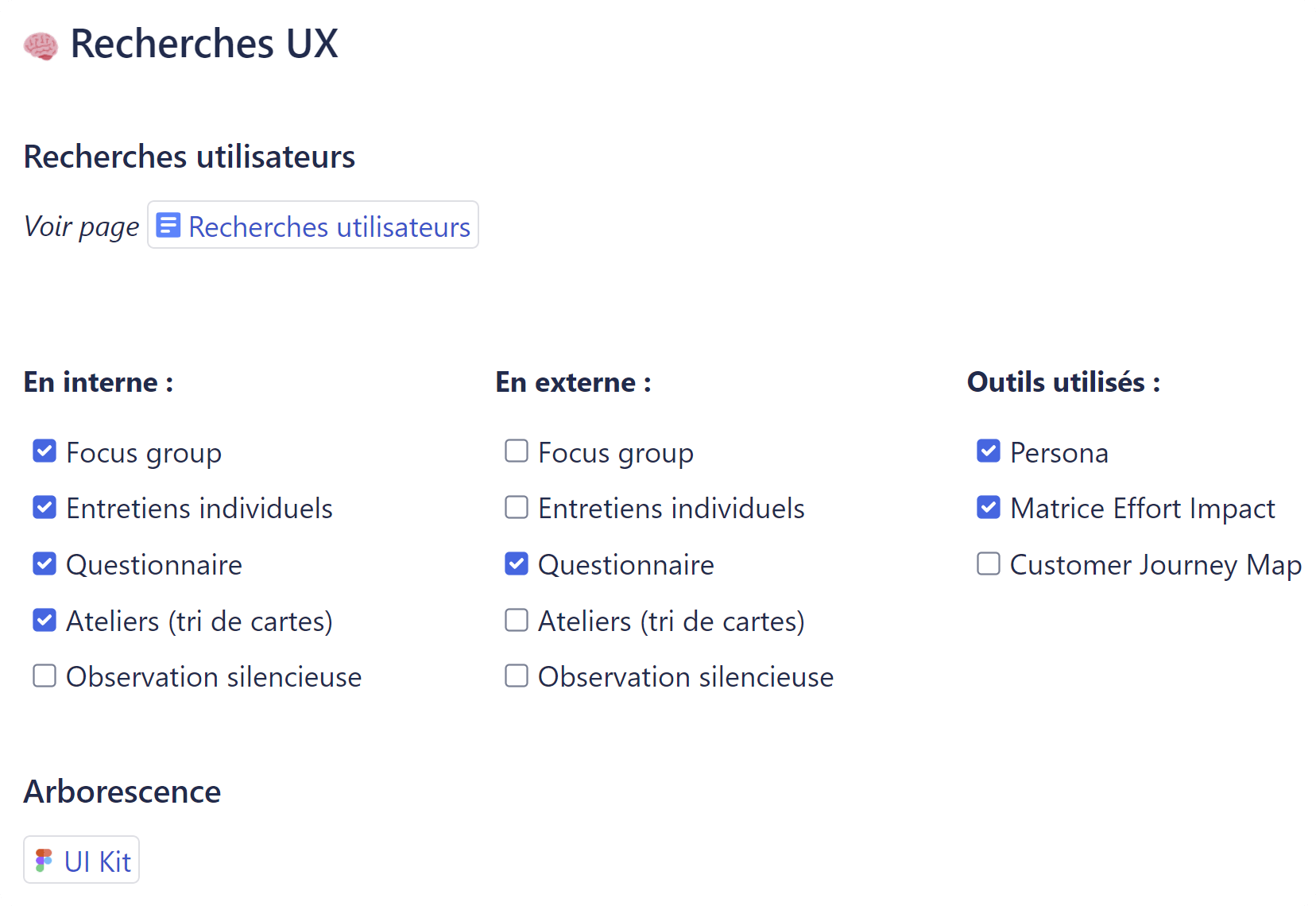Check external Focus group checkbox

click(x=517, y=451)
